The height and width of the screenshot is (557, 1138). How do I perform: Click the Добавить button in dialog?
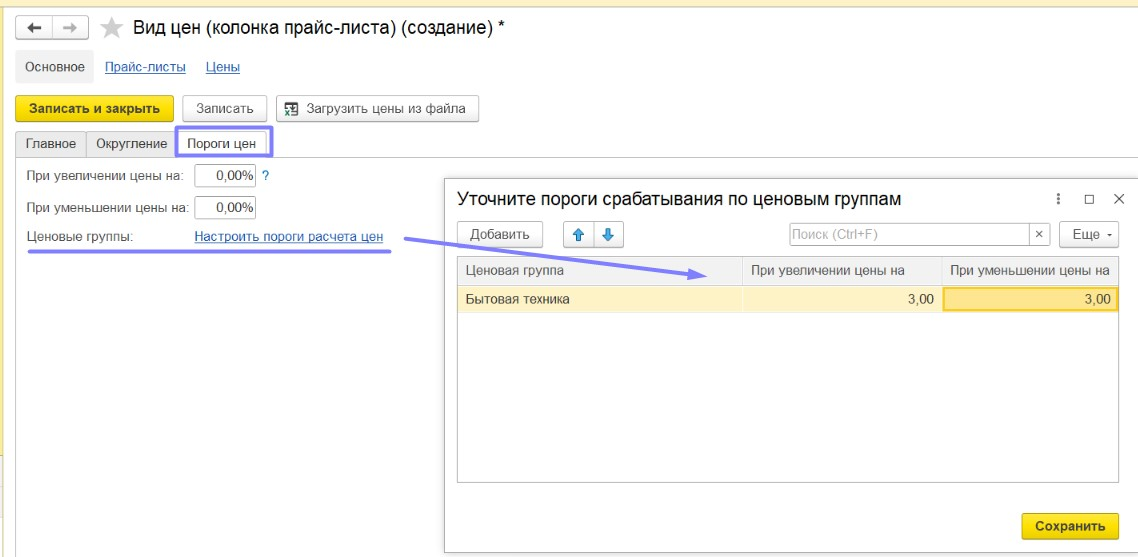pos(500,235)
